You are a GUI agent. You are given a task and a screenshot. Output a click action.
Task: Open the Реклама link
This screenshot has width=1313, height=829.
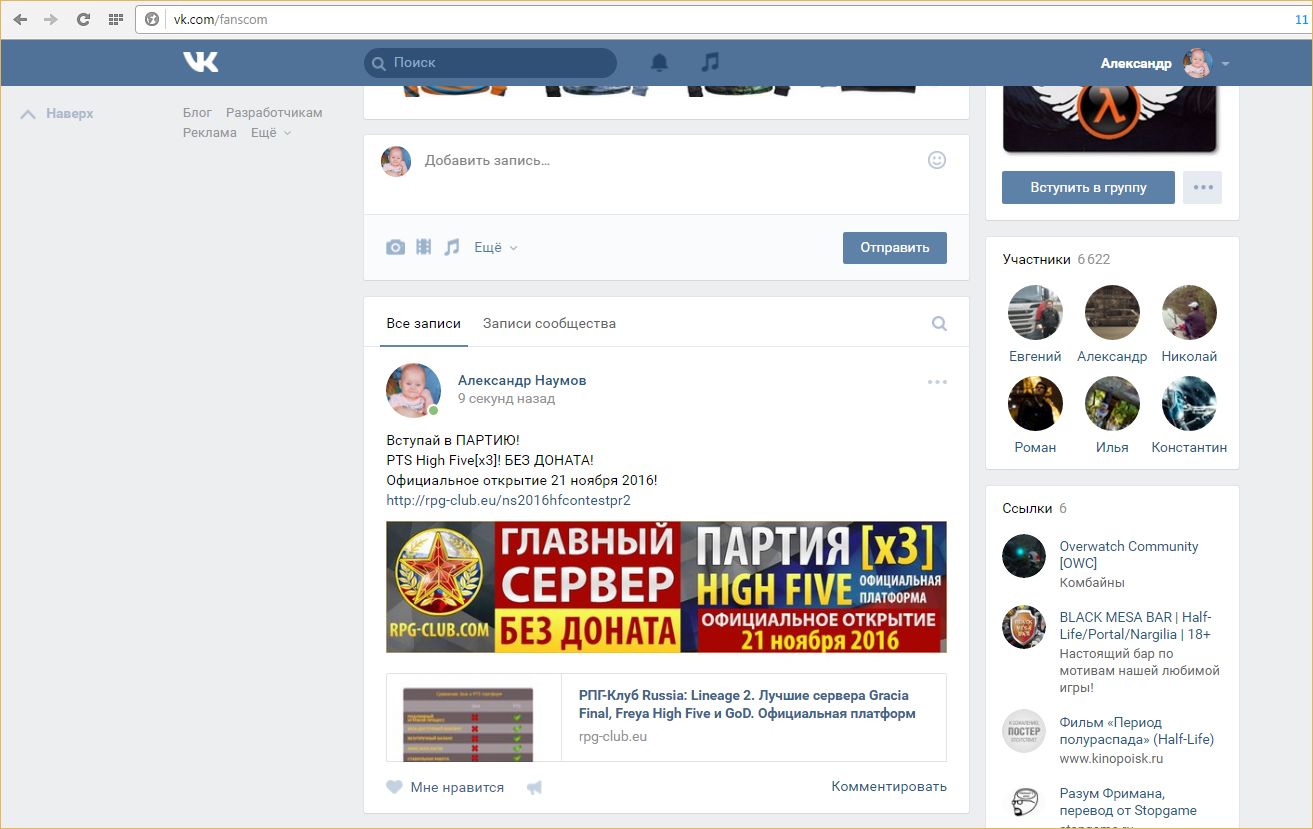coord(210,133)
